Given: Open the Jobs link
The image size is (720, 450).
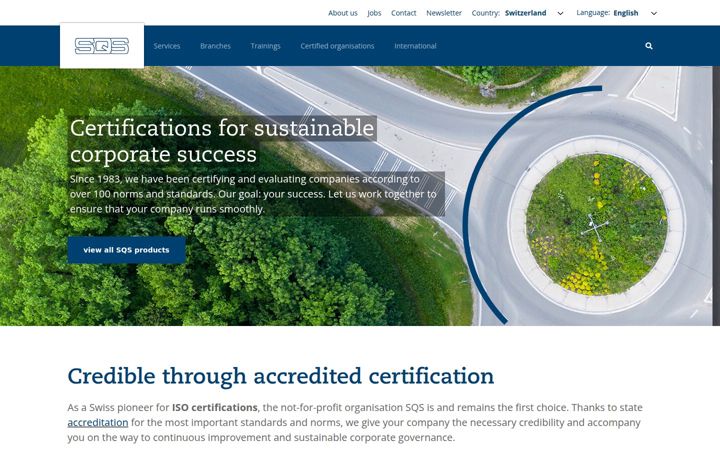Looking at the screenshot, I should click(x=374, y=13).
